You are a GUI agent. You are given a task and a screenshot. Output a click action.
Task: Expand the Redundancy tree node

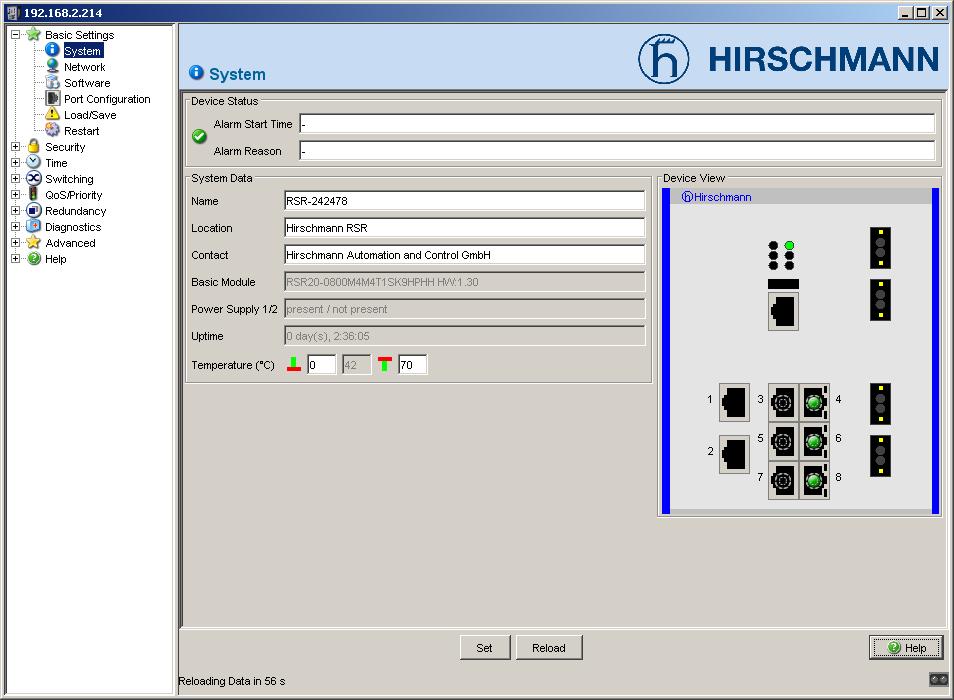click(15, 210)
